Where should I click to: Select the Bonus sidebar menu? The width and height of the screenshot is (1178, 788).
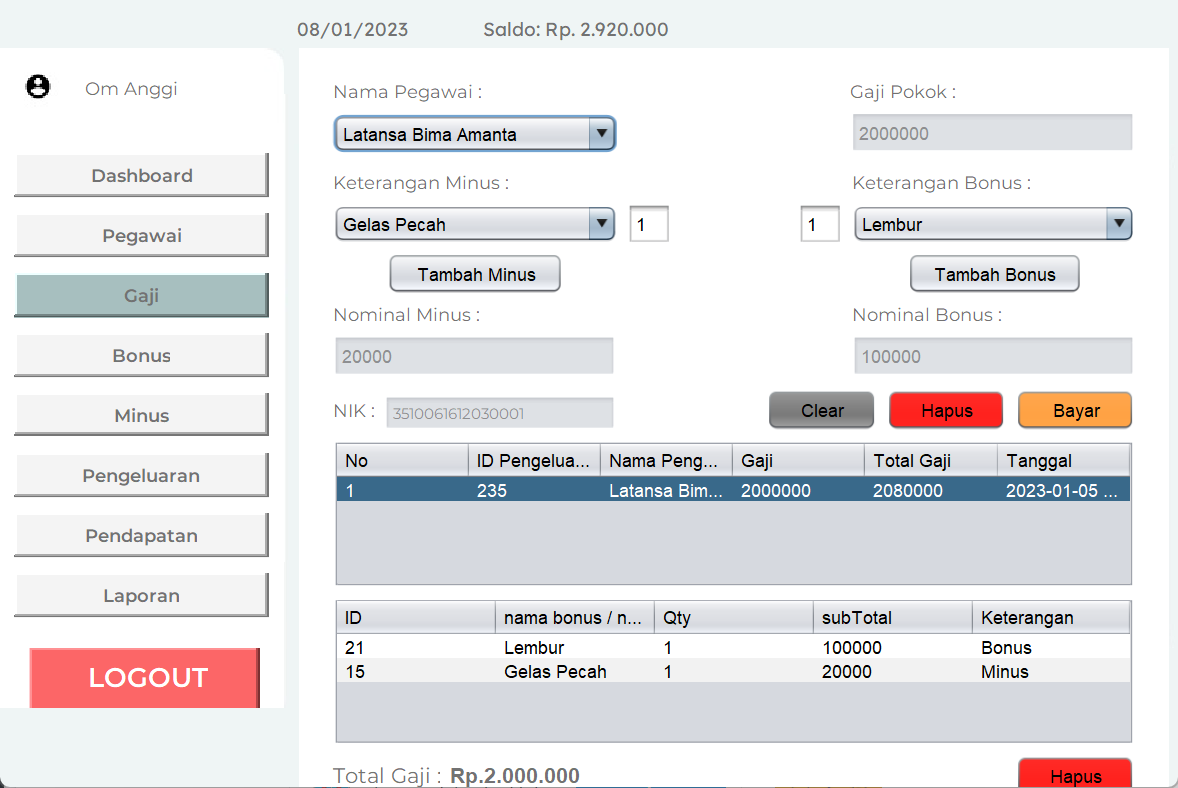tap(141, 356)
